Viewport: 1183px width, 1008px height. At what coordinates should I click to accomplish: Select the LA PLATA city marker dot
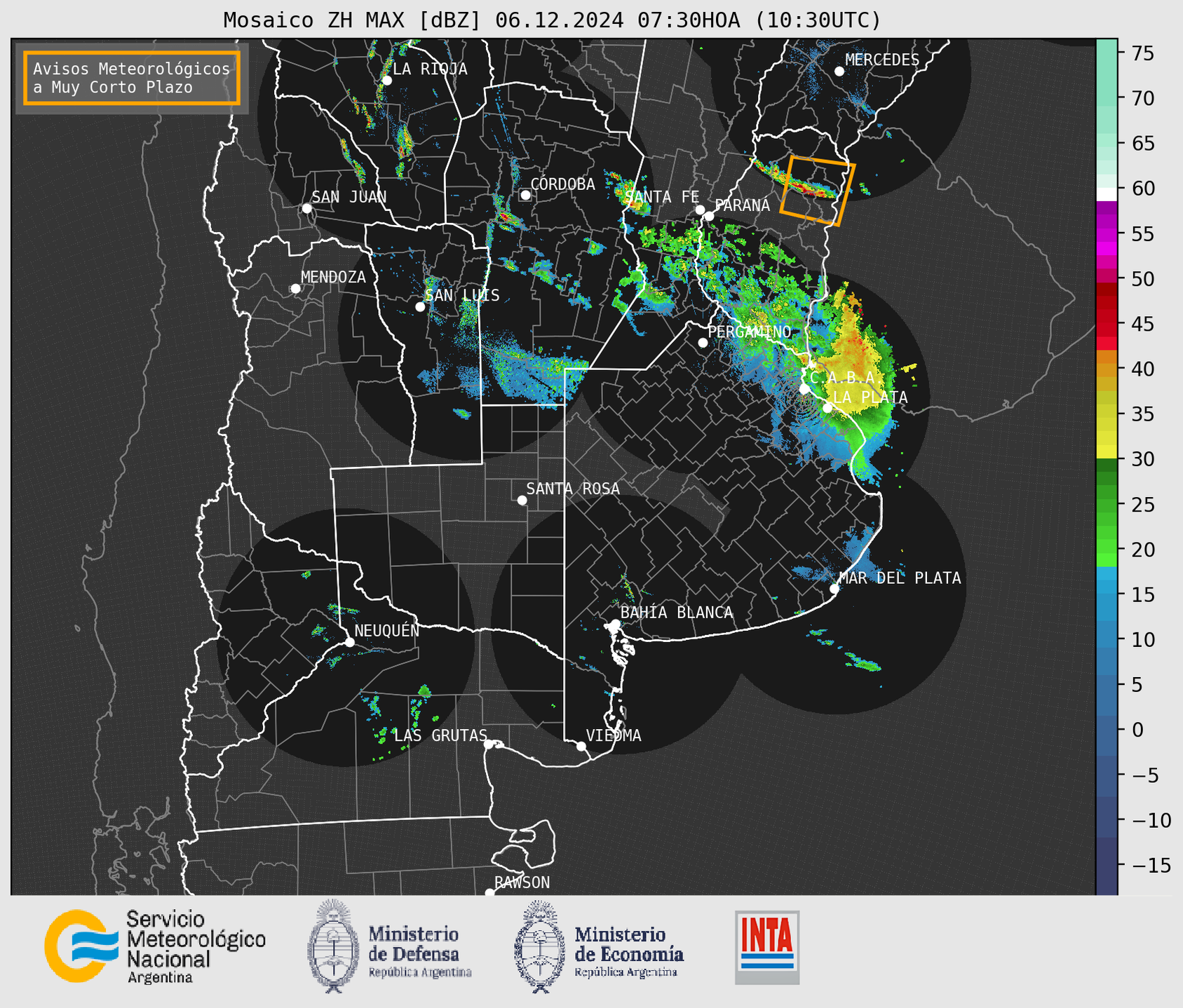coord(827,408)
